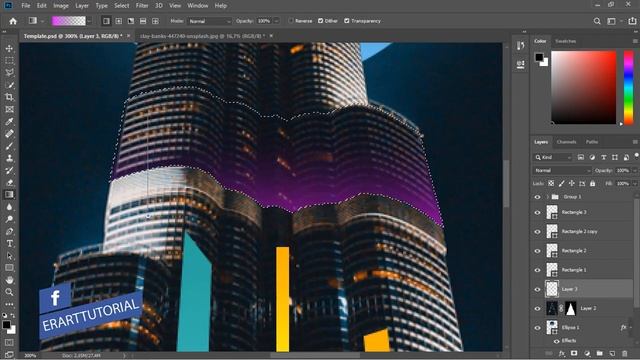Choose the Radial Gradient style button
Viewport: 640px width, 360px height.
pos(118,21)
